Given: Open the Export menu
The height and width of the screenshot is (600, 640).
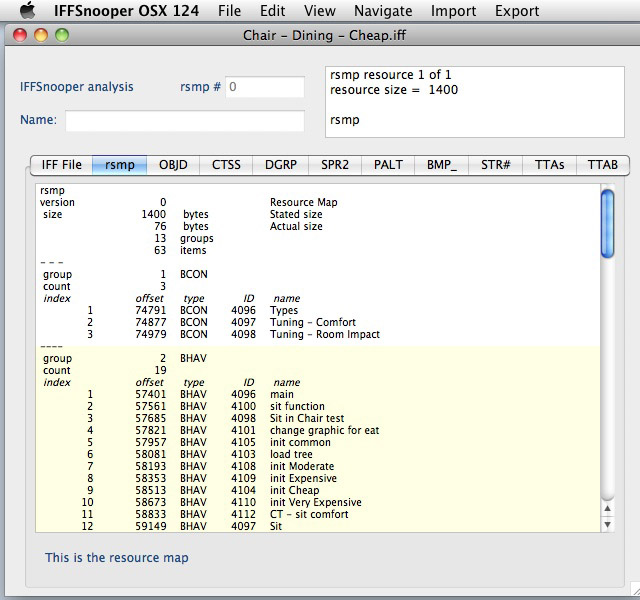Looking at the screenshot, I should pos(517,11).
